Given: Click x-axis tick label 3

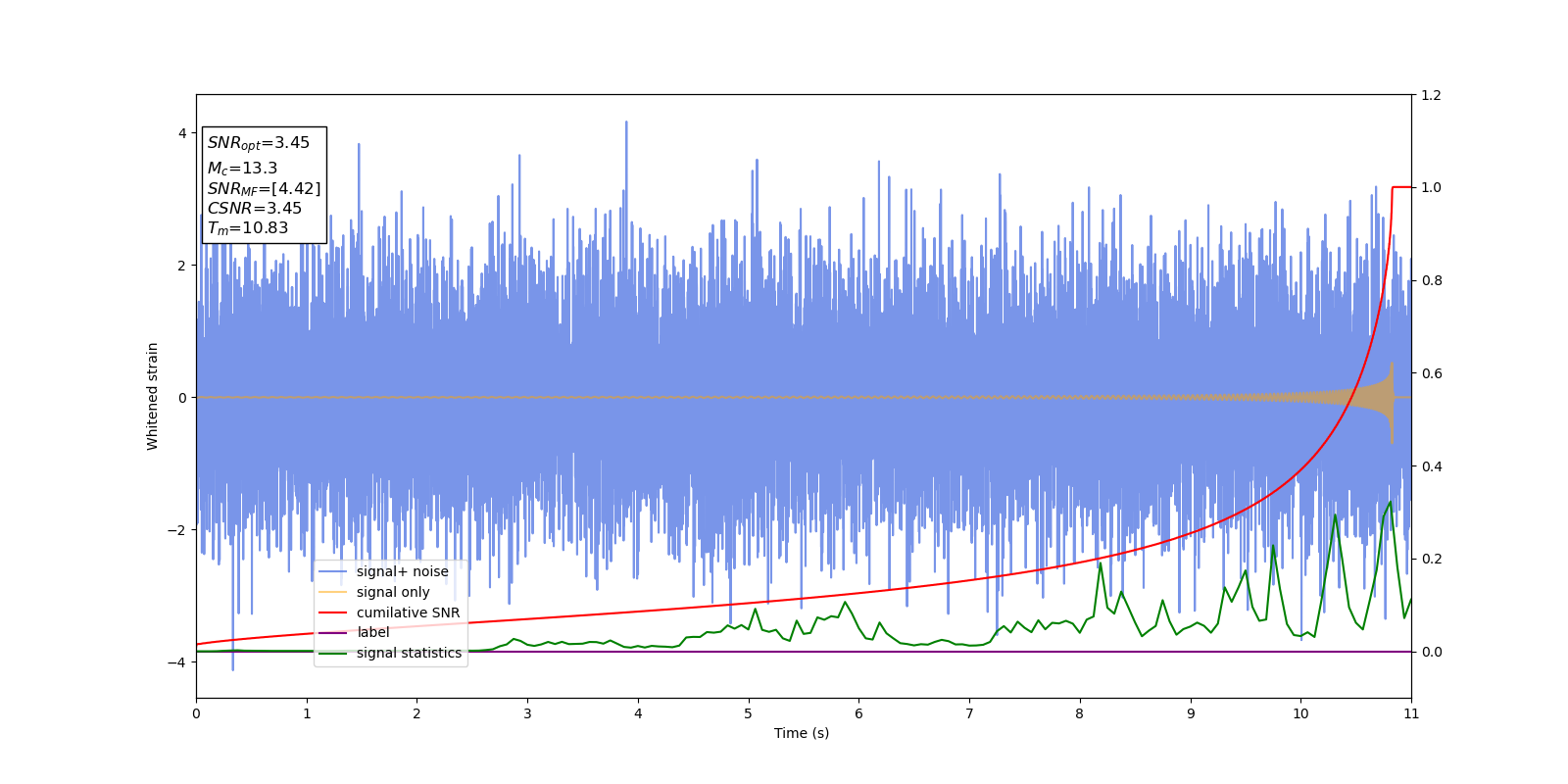Looking at the screenshot, I should 527,713.
